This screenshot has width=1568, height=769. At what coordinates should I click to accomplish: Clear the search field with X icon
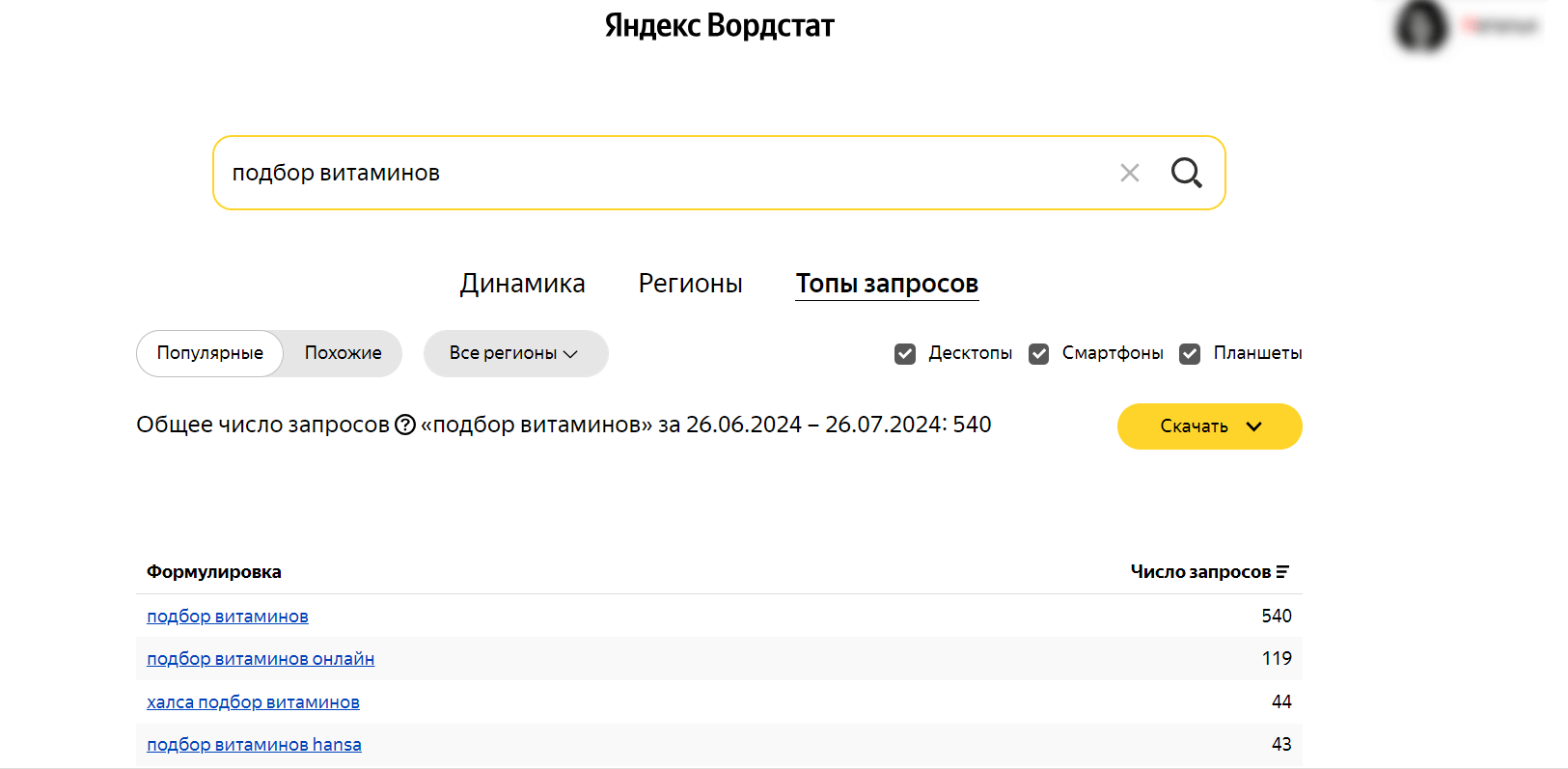[x=1130, y=173]
